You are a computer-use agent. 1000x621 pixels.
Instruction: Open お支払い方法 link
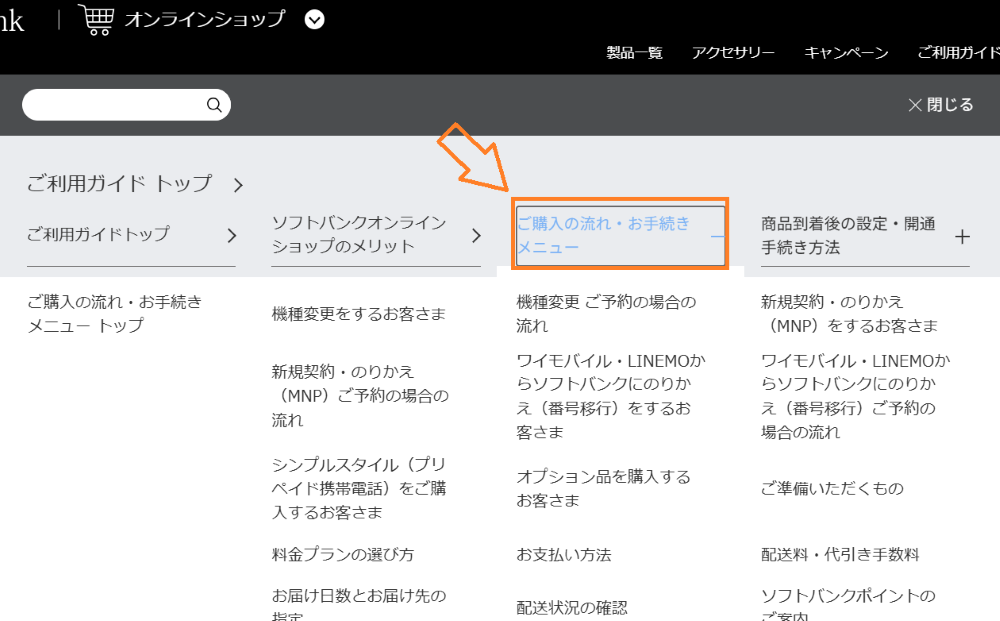[564, 555]
